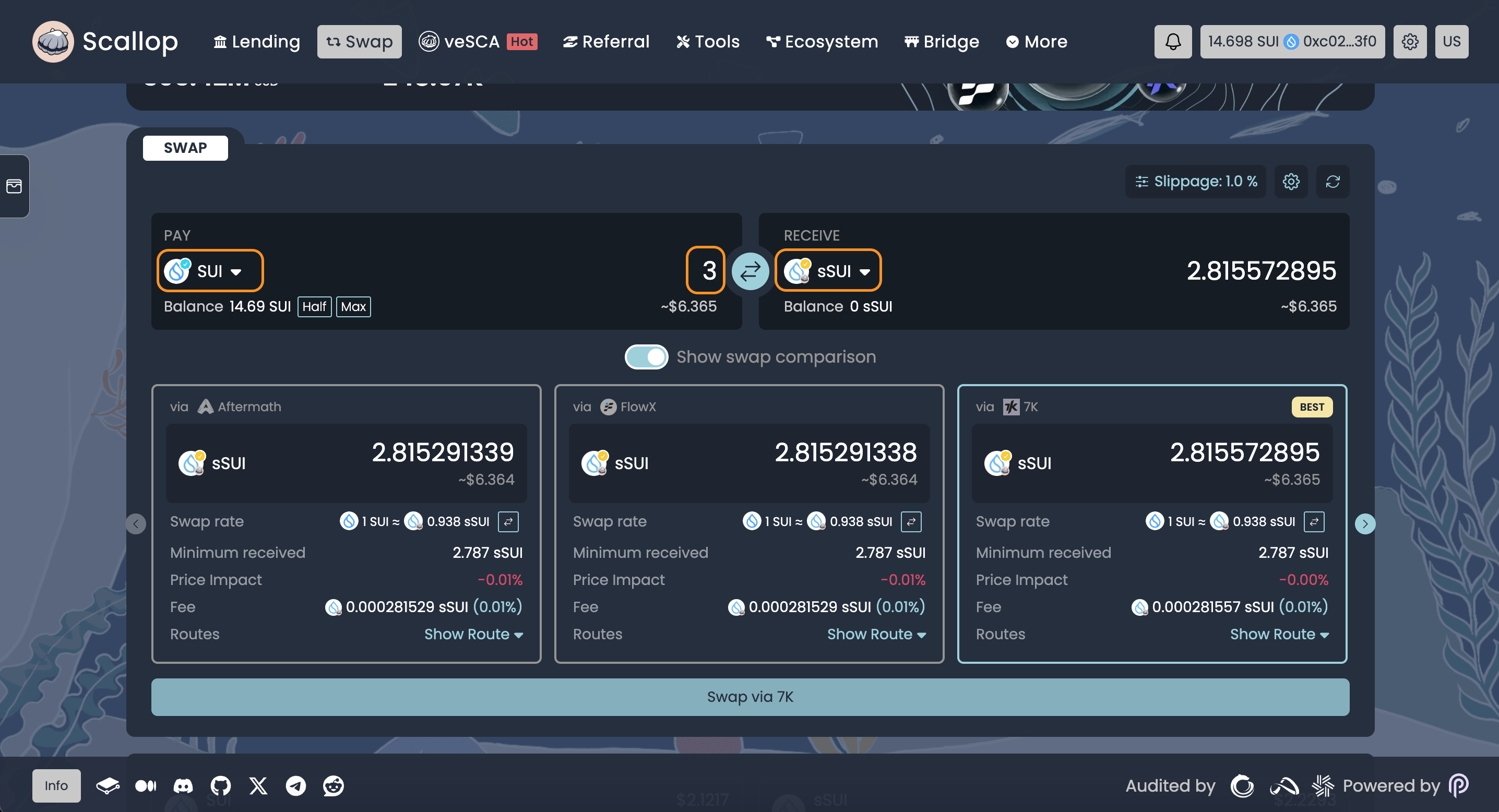The width and height of the screenshot is (1499, 812).
Task: Click the Max balance button
Action: click(x=353, y=306)
